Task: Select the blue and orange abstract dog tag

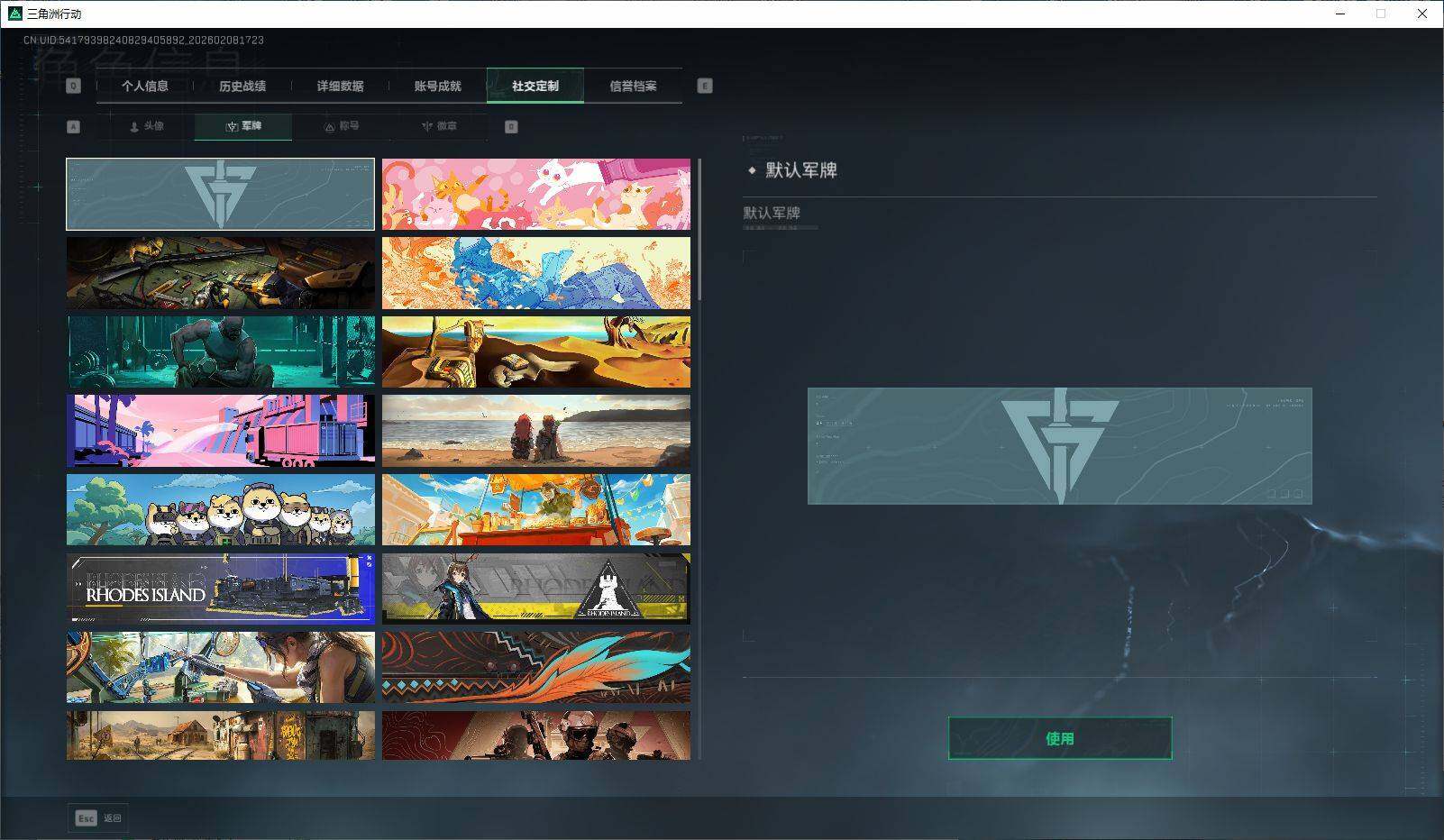Action: point(536,273)
